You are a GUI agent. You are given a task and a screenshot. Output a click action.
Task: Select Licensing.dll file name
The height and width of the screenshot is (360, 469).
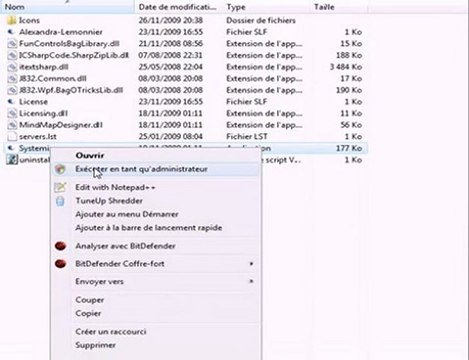(43, 113)
